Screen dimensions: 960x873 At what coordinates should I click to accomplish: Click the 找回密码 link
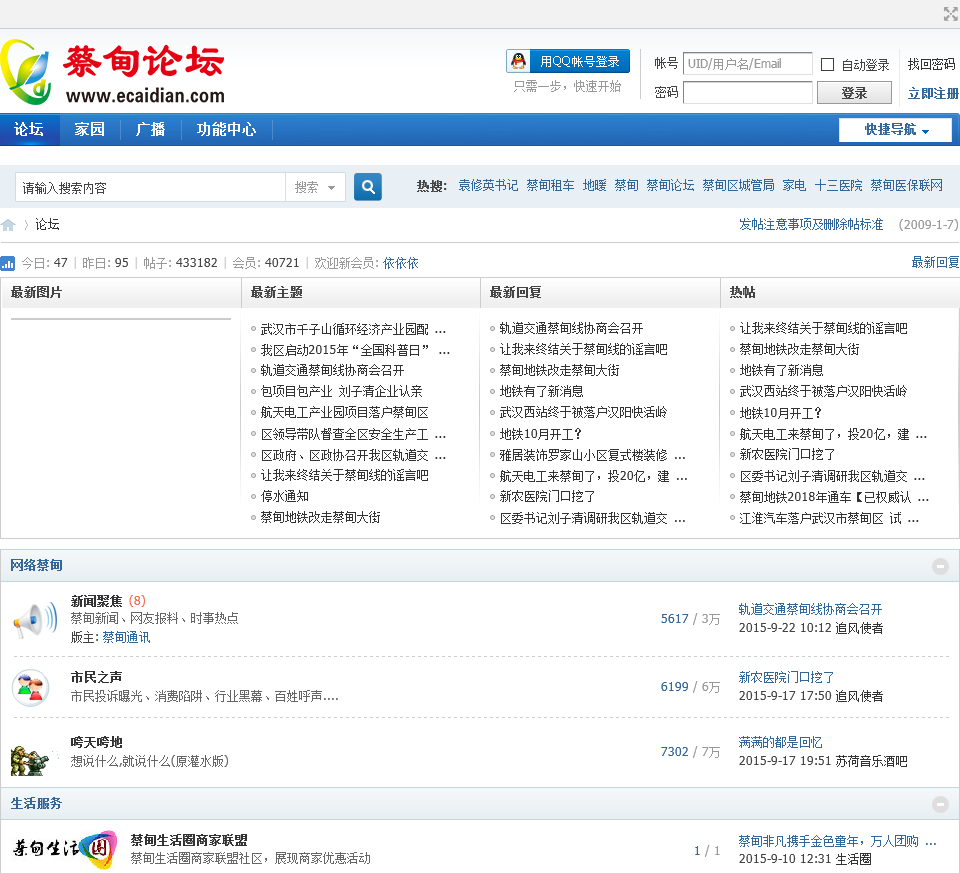pyautogui.click(x=931, y=64)
